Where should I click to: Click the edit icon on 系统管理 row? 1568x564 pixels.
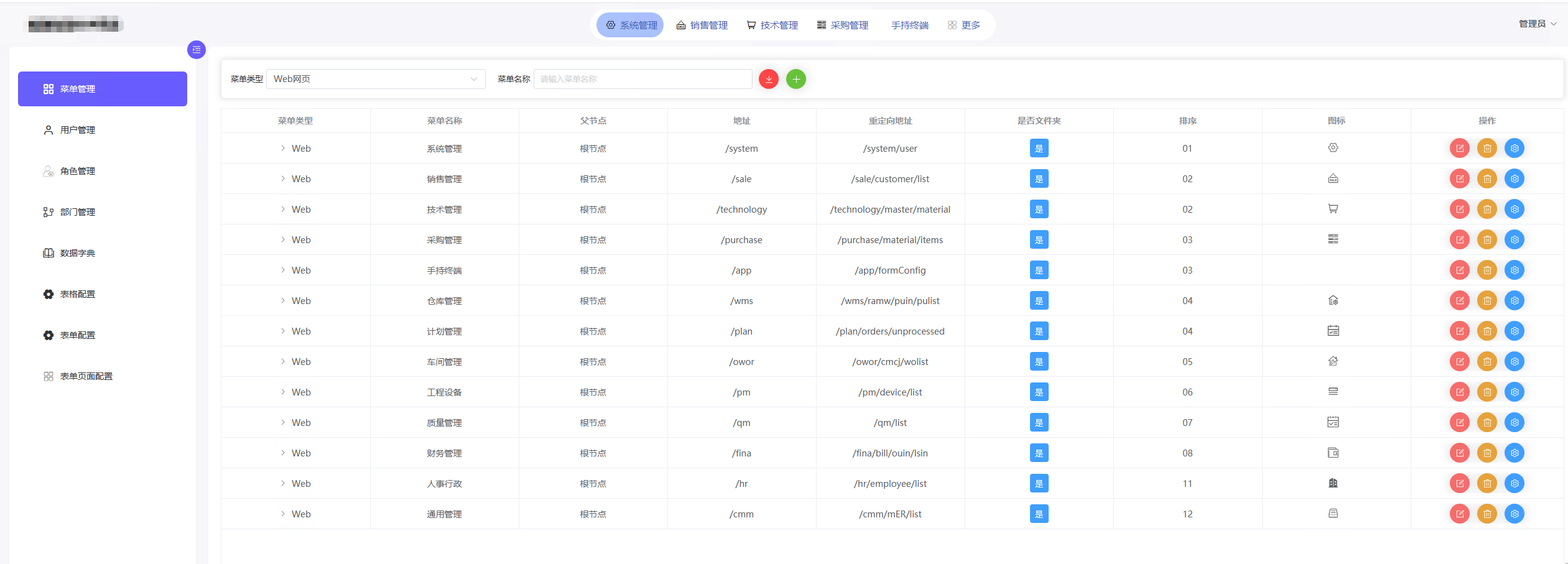(1460, 148)
